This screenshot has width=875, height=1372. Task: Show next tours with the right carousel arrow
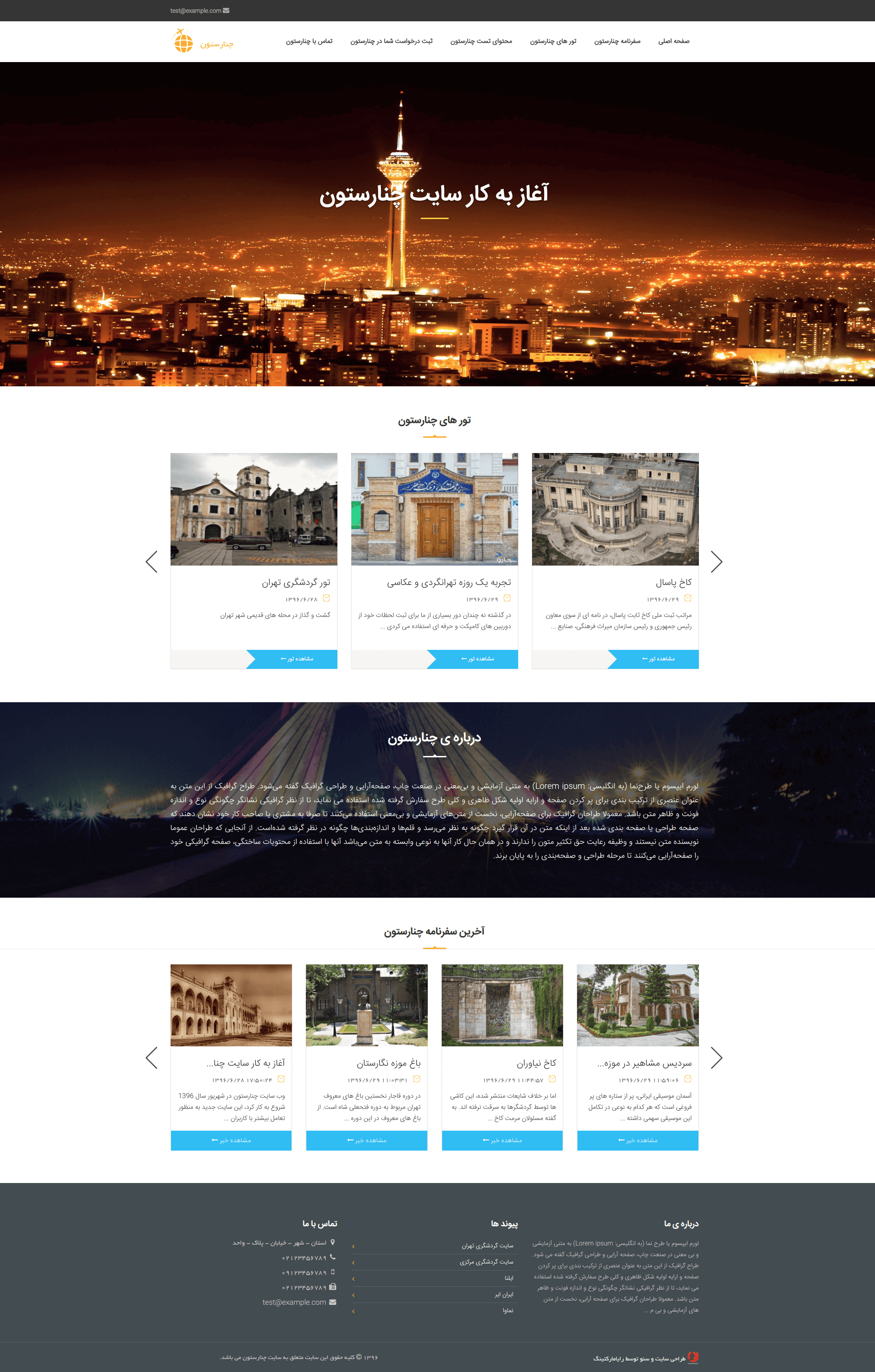click(716, 562)
